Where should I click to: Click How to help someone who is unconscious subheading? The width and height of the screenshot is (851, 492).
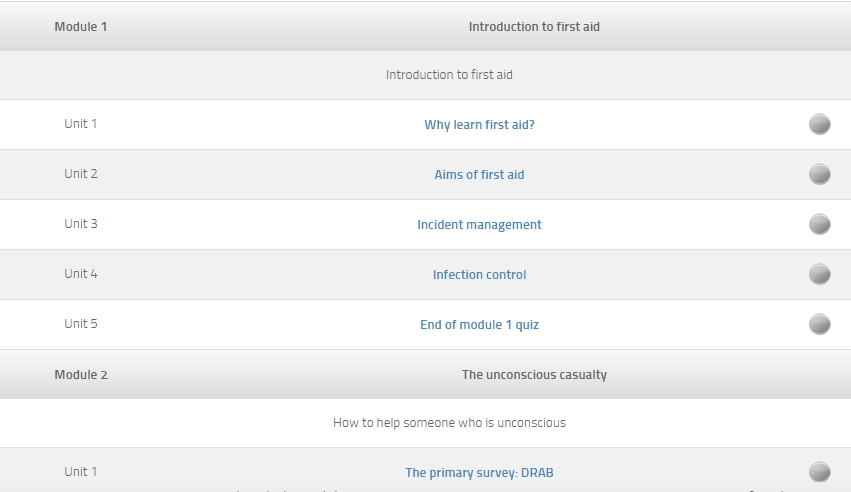(449, 423)
